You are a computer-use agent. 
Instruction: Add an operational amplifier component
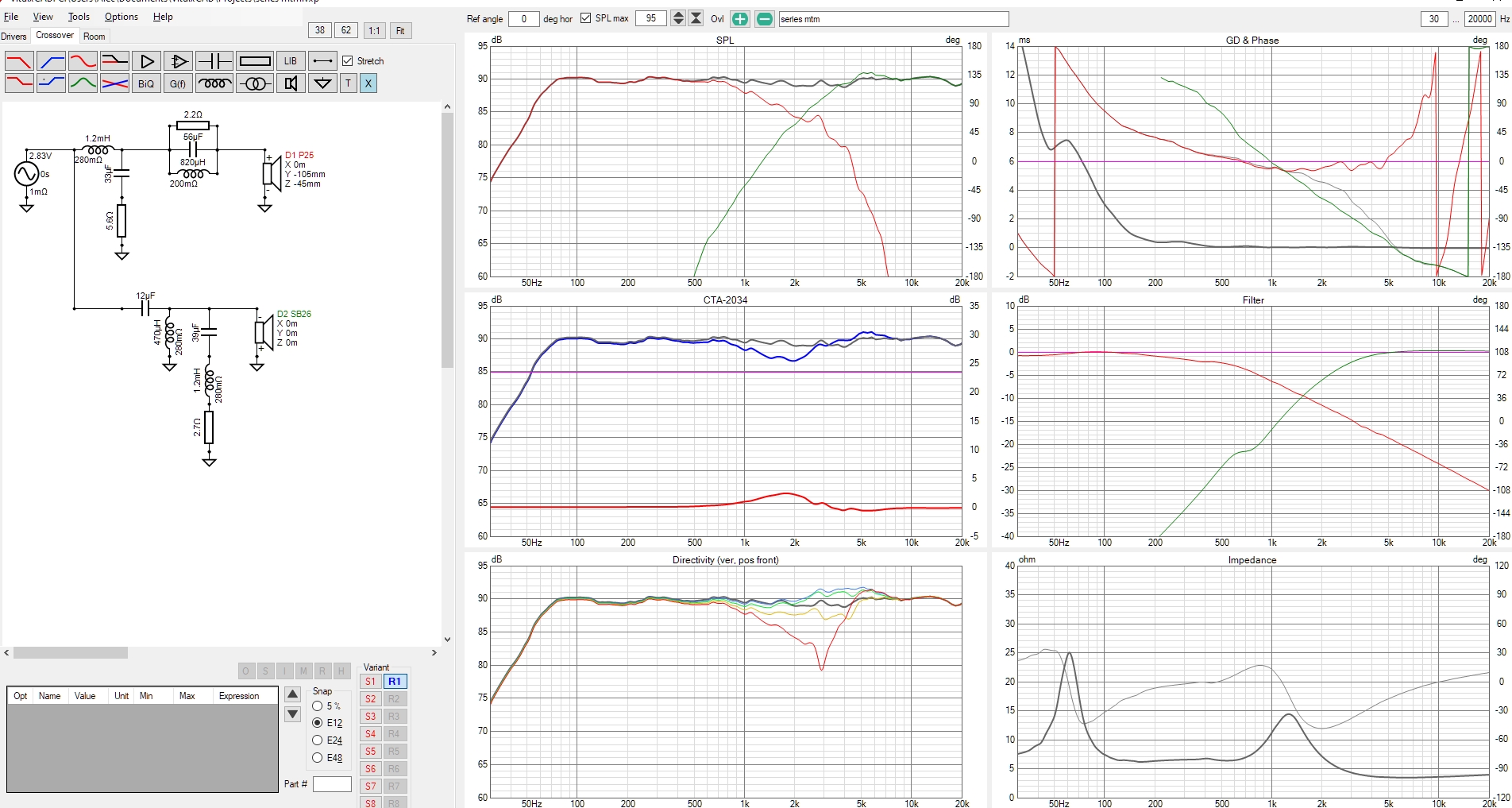[178, 61]
